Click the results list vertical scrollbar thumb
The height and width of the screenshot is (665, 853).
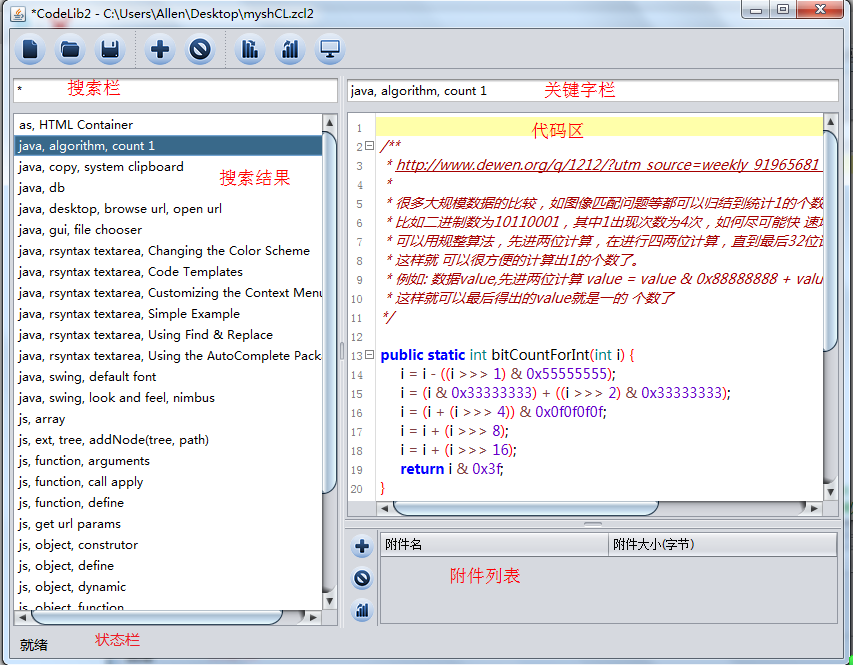pyautogui.click(x=330, y=313)
